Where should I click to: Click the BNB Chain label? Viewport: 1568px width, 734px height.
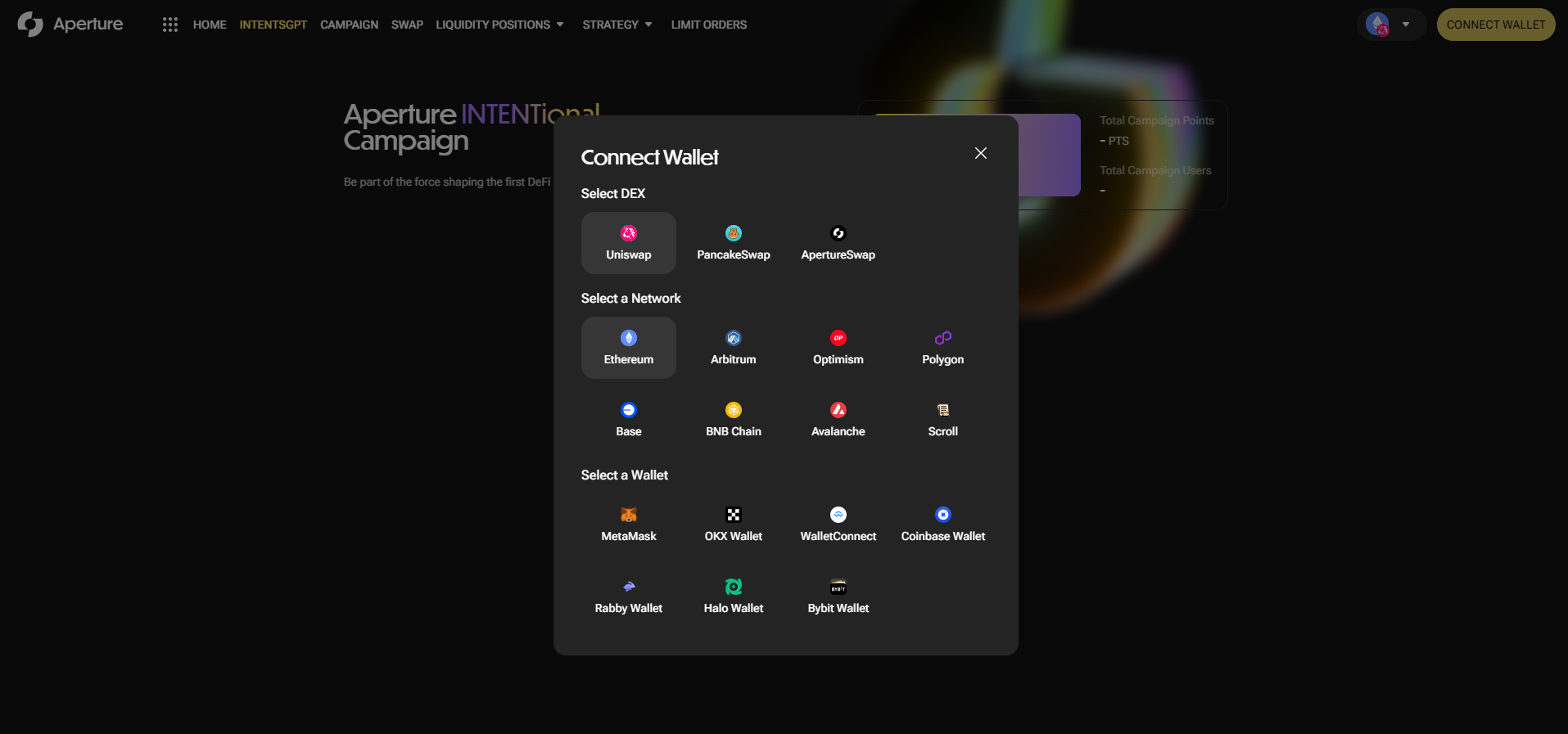point(734,431)
